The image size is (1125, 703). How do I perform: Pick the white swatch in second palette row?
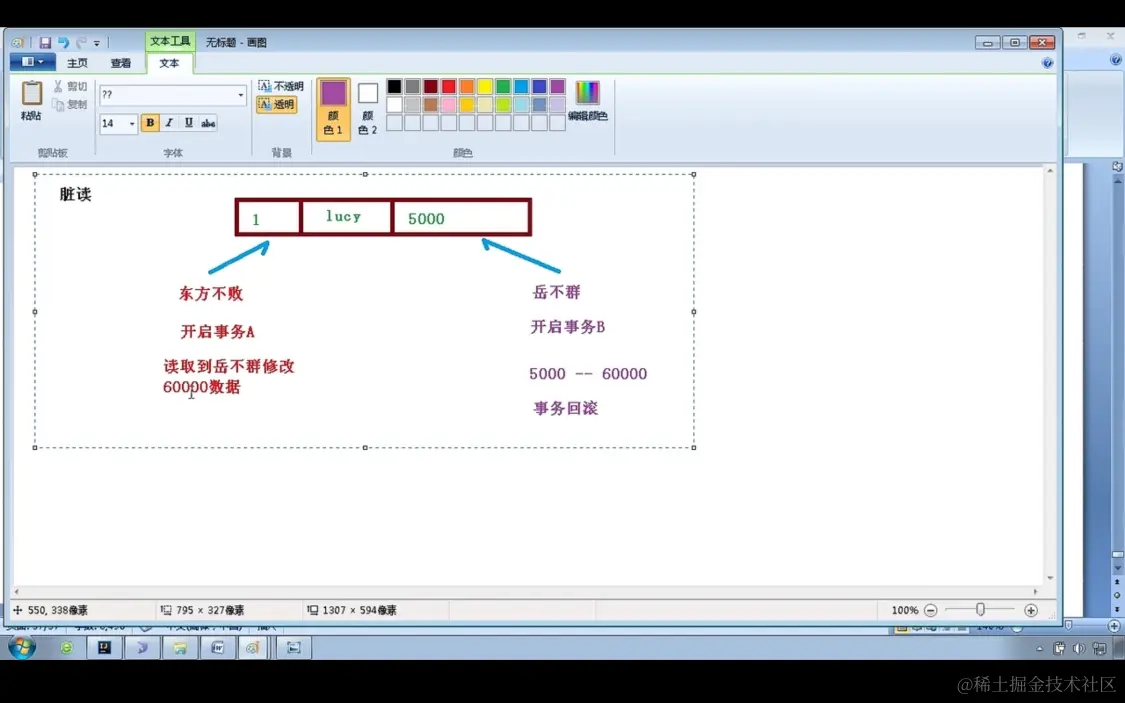(x=394, y=105)
